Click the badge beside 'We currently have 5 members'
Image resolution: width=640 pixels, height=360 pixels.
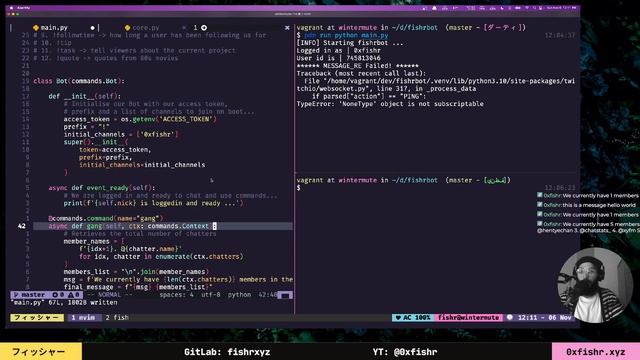click(x=540, y=224)
